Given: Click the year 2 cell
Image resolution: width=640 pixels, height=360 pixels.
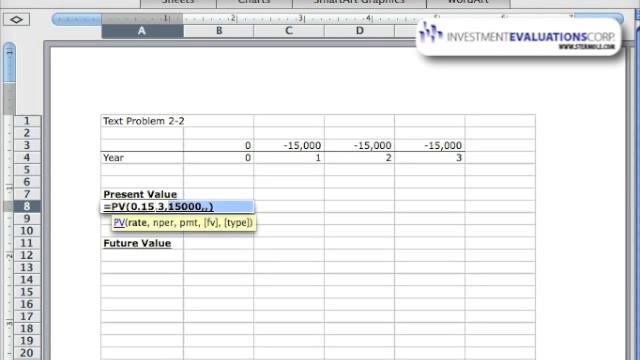Looking at the screenshot, I should (359, 158).
